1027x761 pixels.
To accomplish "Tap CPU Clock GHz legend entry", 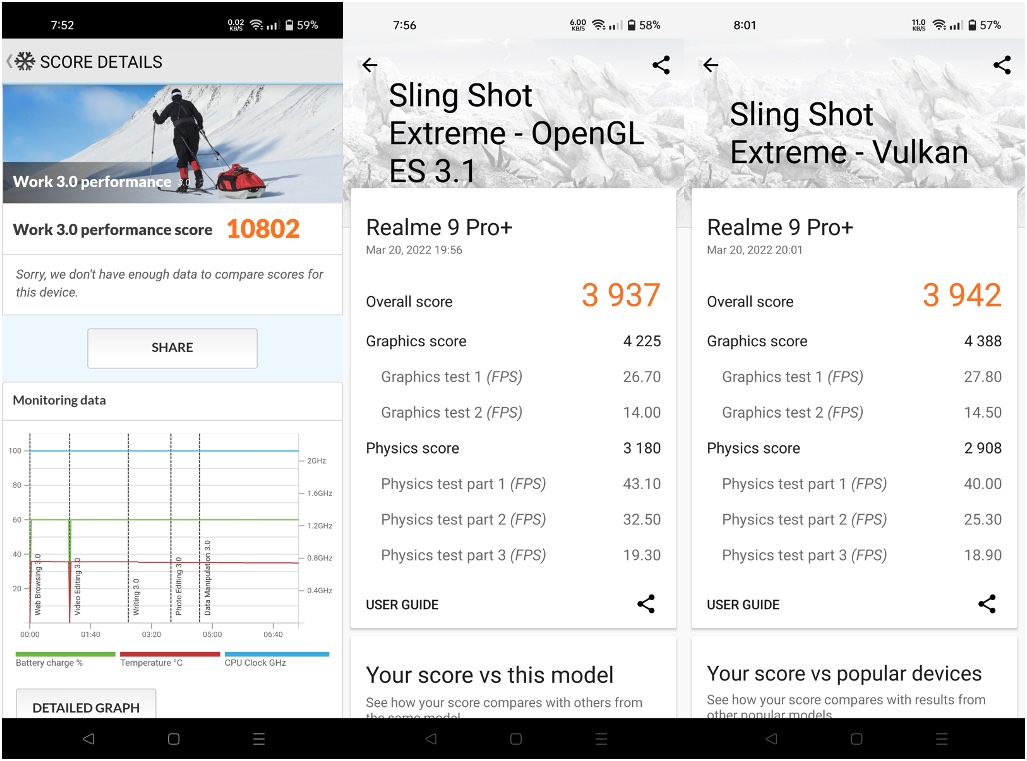I will [276, 658].
